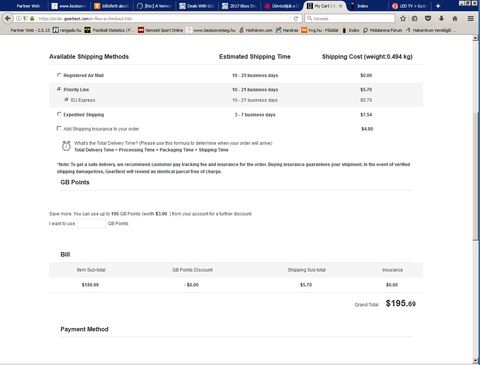Go back with the browser back arrow

8,19
